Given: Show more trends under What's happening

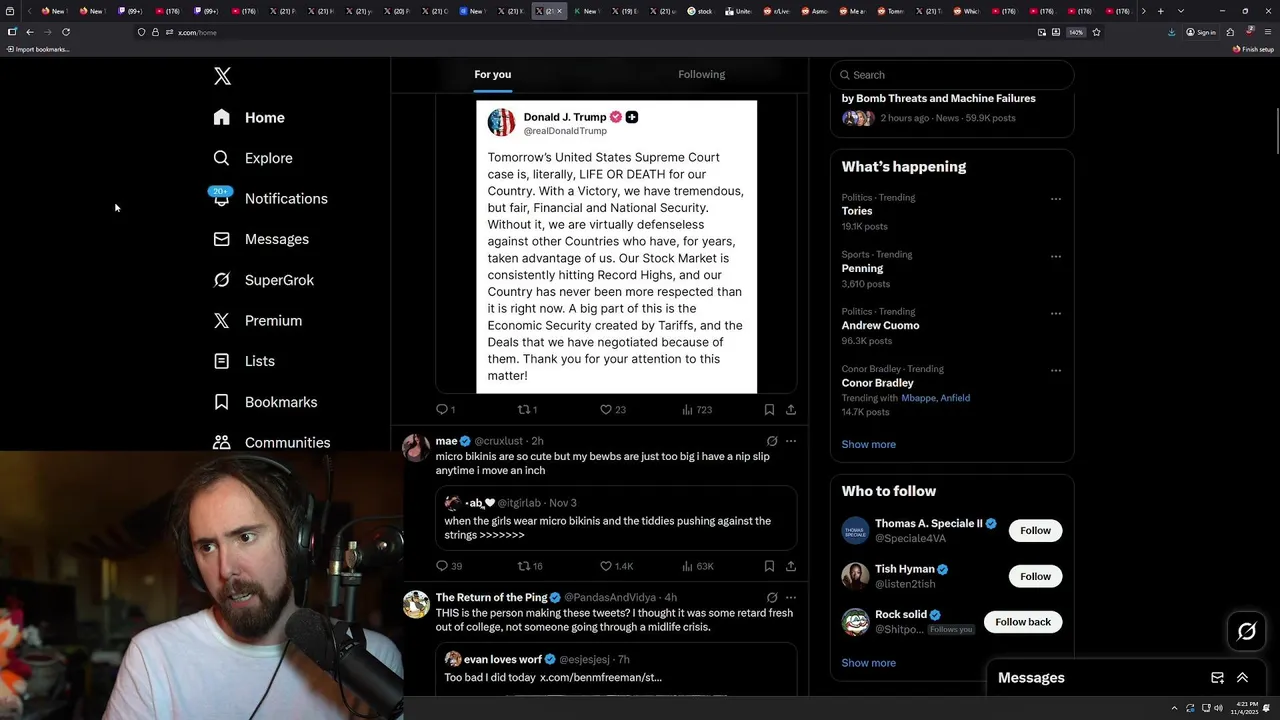Looking at the screenshot, I should coord(868,444).
